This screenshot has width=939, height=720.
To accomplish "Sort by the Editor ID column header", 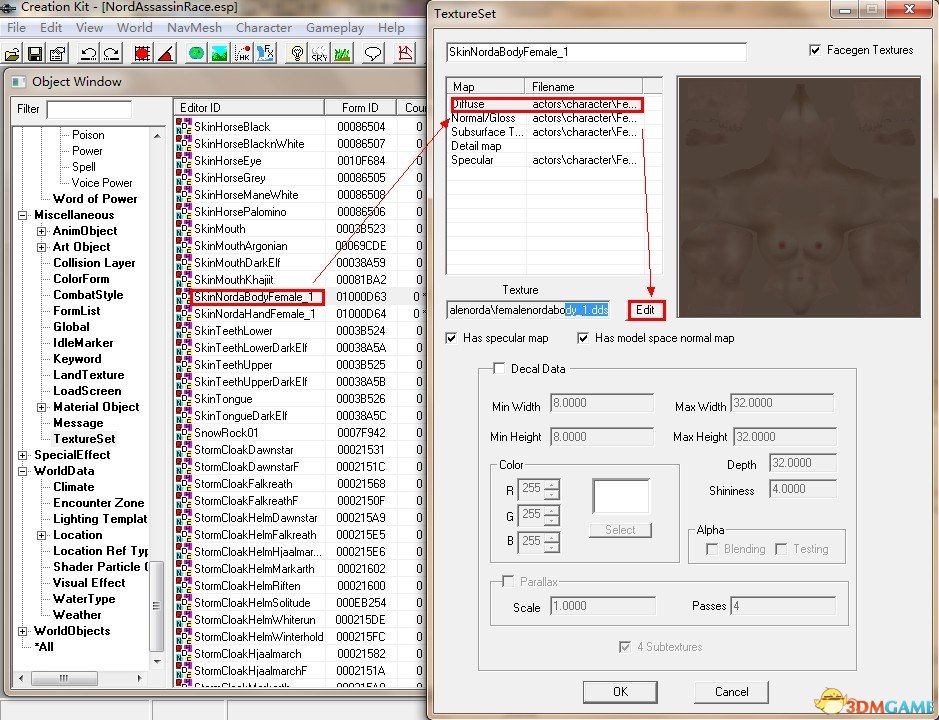I will click(249, 107).
